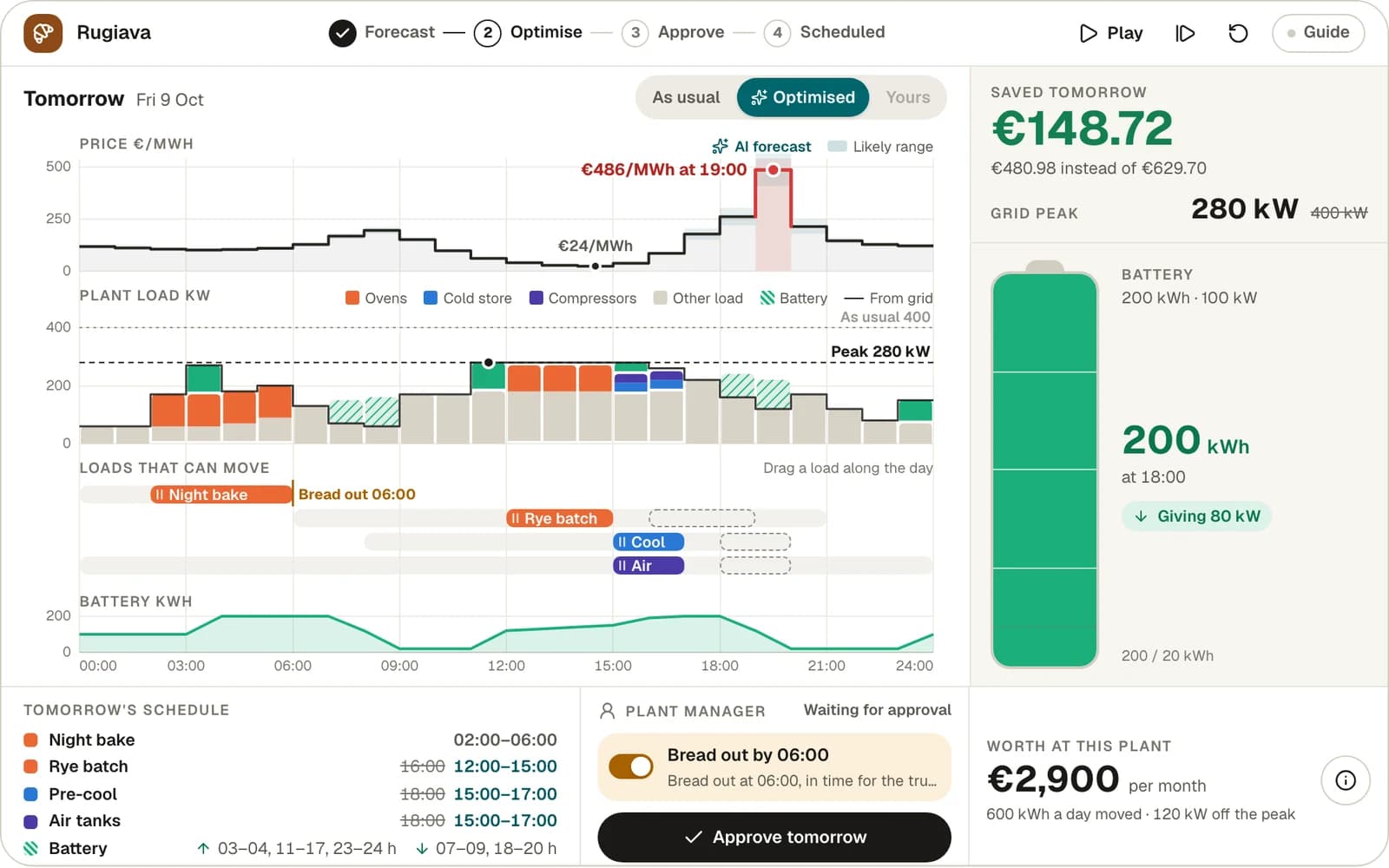Click the €24/MWh price low marker
The width and height of the screenshot is (1389, 868).
pyautogui.click(x=595, y=266)
